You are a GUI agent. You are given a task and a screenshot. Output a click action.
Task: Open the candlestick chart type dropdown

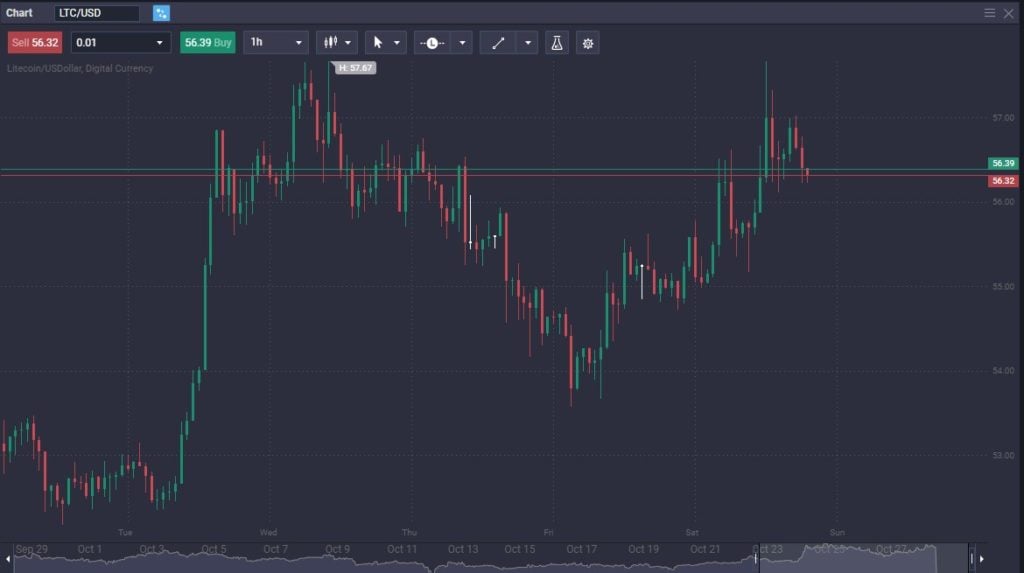click(x=336, y=42)
